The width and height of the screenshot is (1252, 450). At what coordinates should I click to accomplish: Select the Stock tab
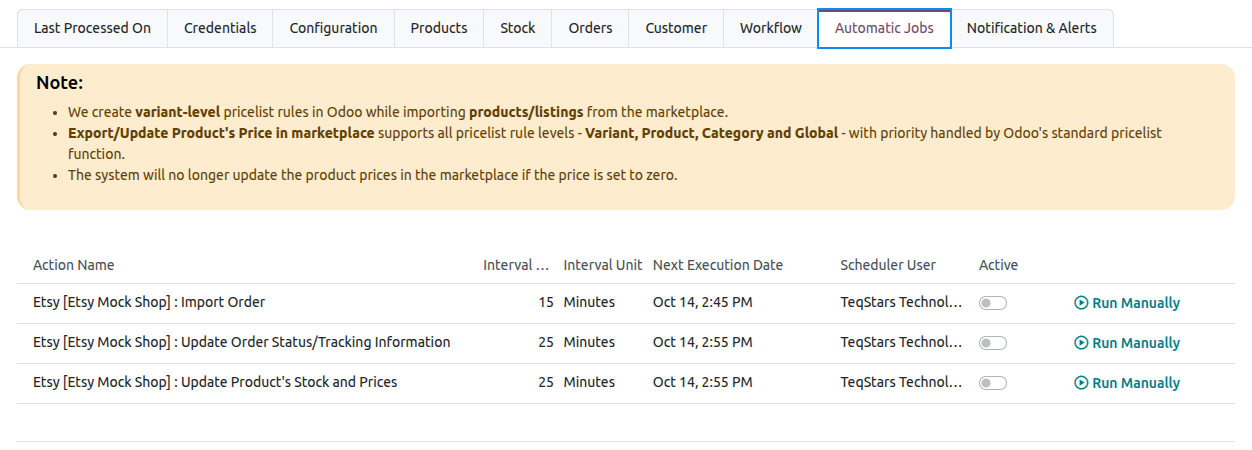point(518,28)
